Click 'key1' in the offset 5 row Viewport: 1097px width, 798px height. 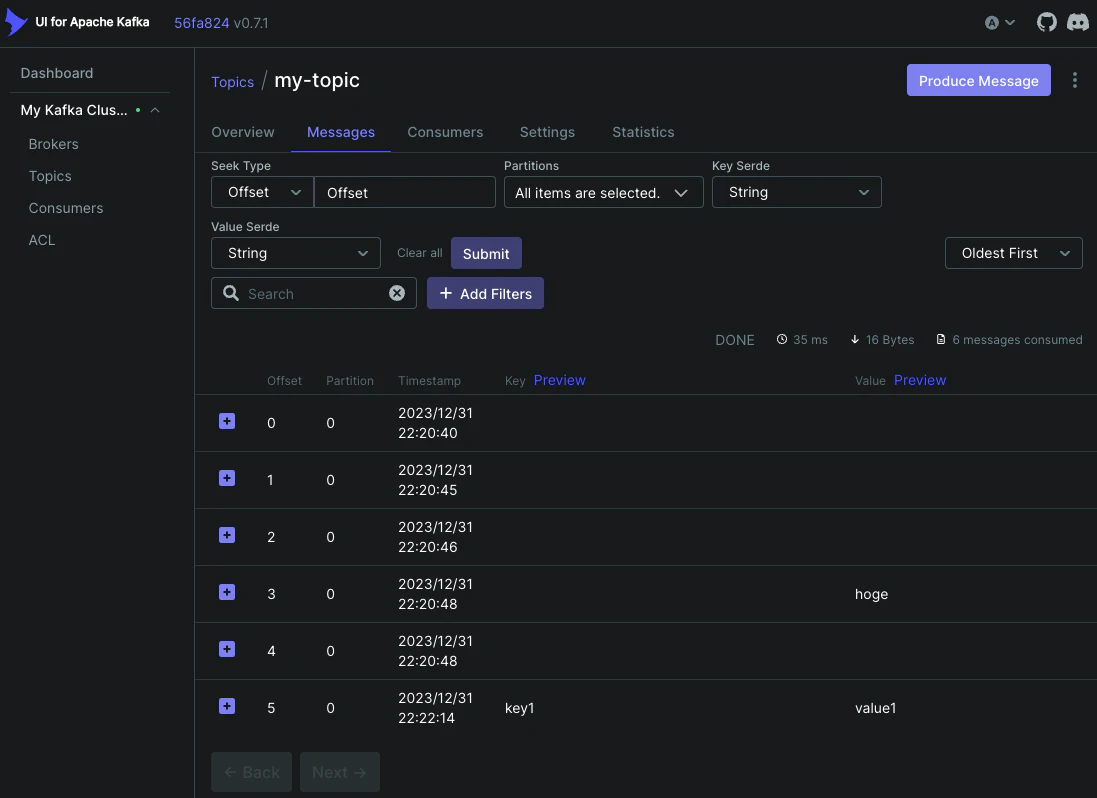click(x=519, y=708)
